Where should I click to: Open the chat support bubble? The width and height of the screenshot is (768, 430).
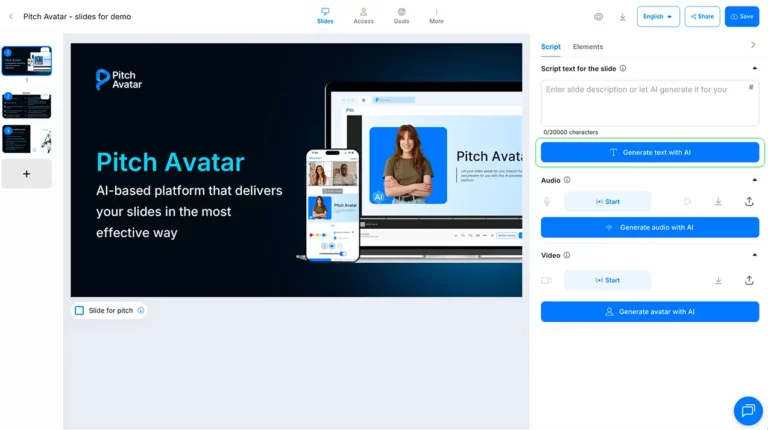(747, 410)
